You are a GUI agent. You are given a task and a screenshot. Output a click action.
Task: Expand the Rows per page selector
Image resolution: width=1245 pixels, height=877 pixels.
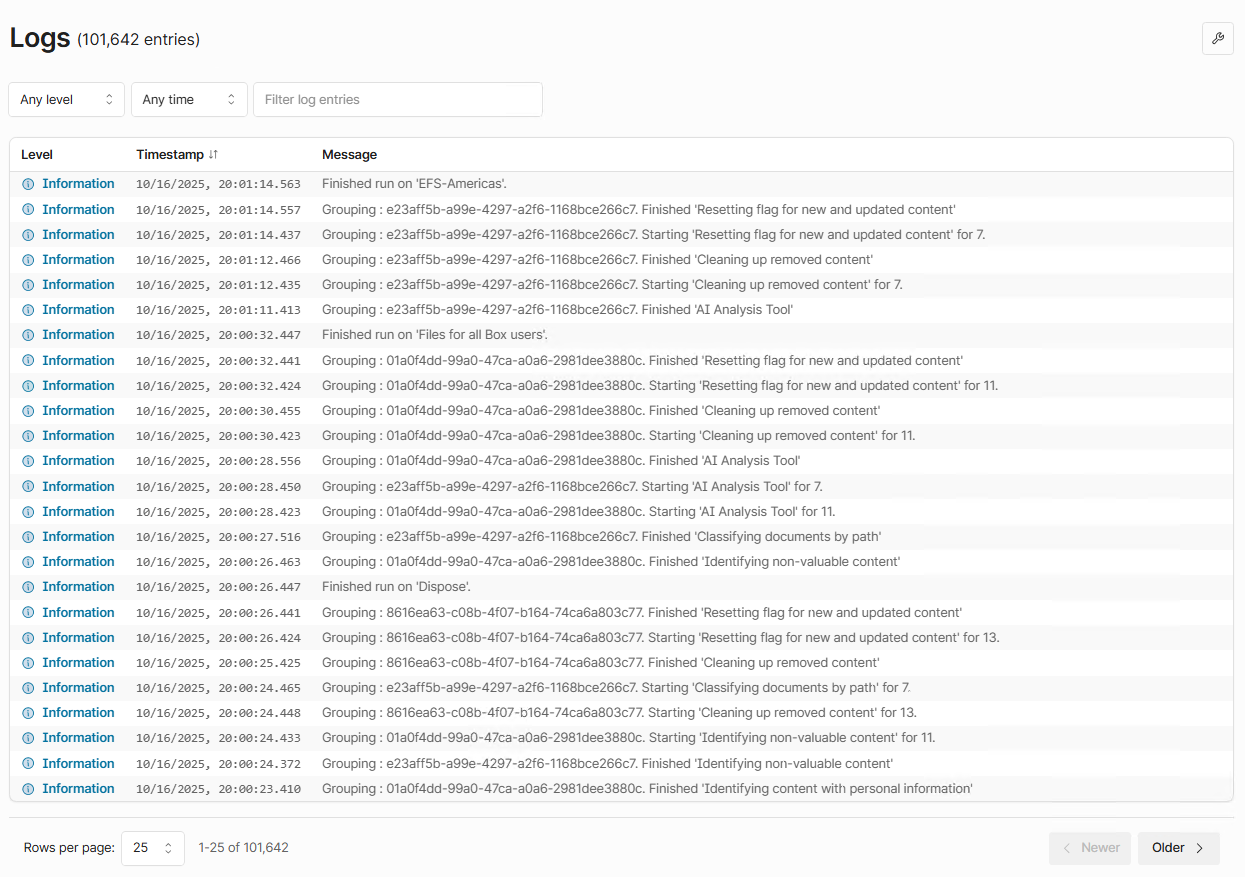[152, 847]
